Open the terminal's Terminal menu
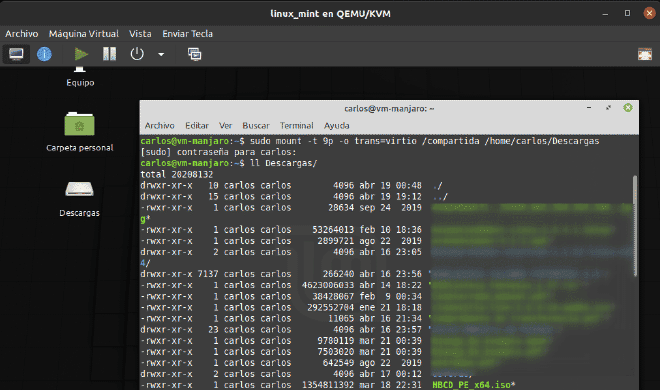This screenshot has height=390, width=660. [297, 125]
